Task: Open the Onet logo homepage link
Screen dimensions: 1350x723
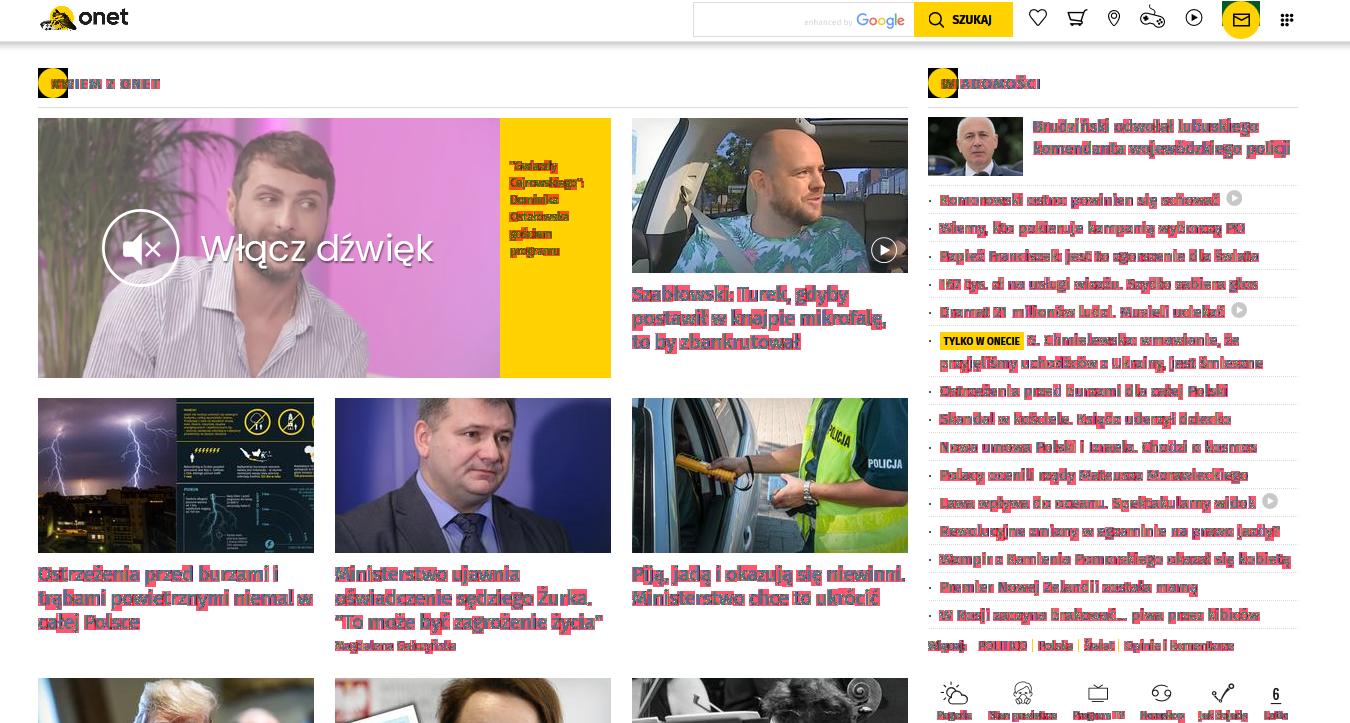Action: [84, 18]
